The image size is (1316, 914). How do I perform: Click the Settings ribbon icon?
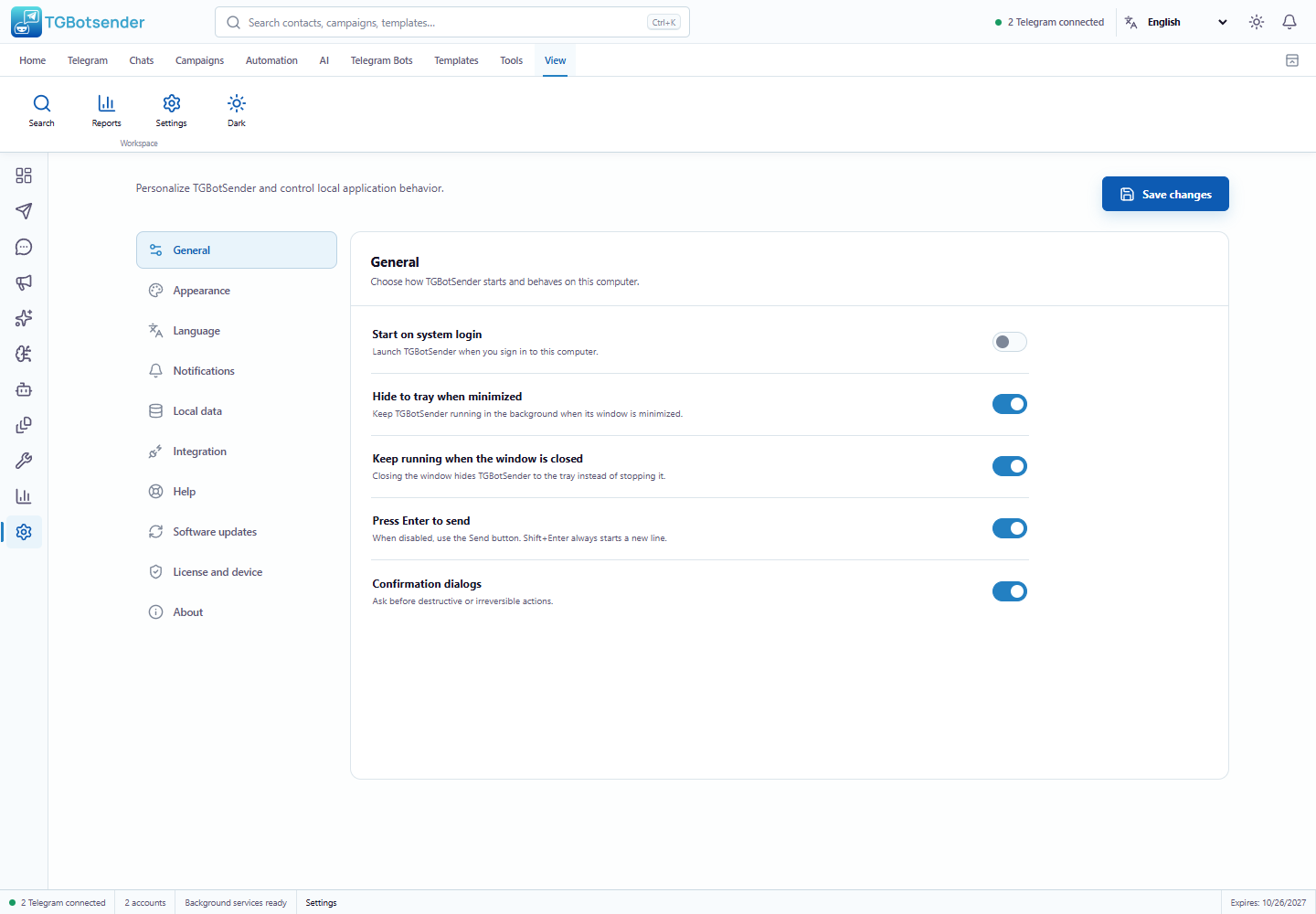pos(171,111)
